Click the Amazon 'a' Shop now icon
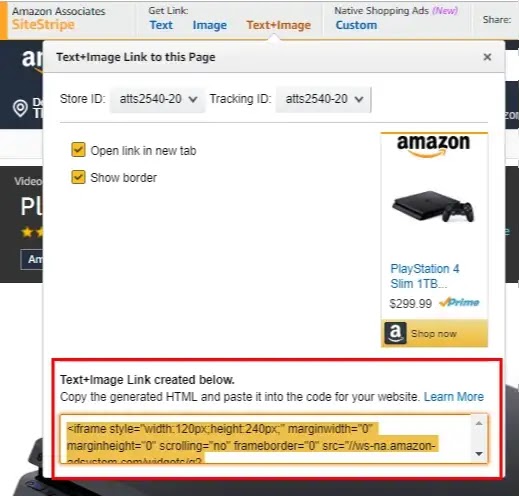519x496 pixels. (x=395, y=333)
